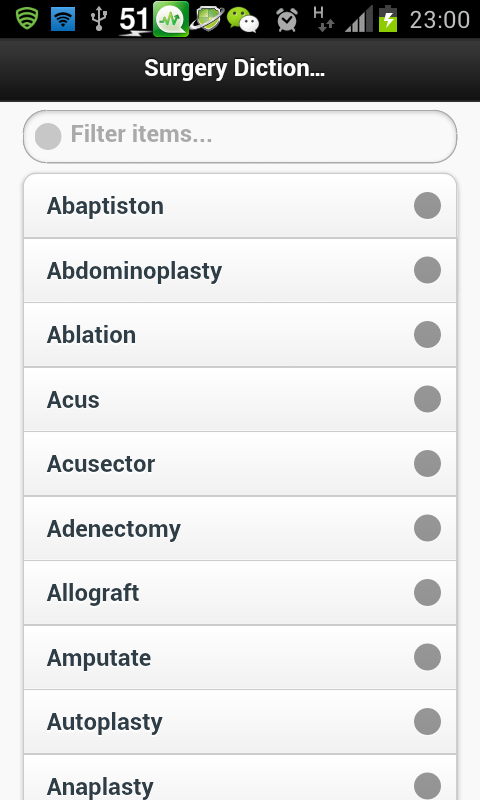Tap the gray circle icon beside Abaptiston
The width and height of the screenshot is (480, 800).
click(x=427, y=206)
